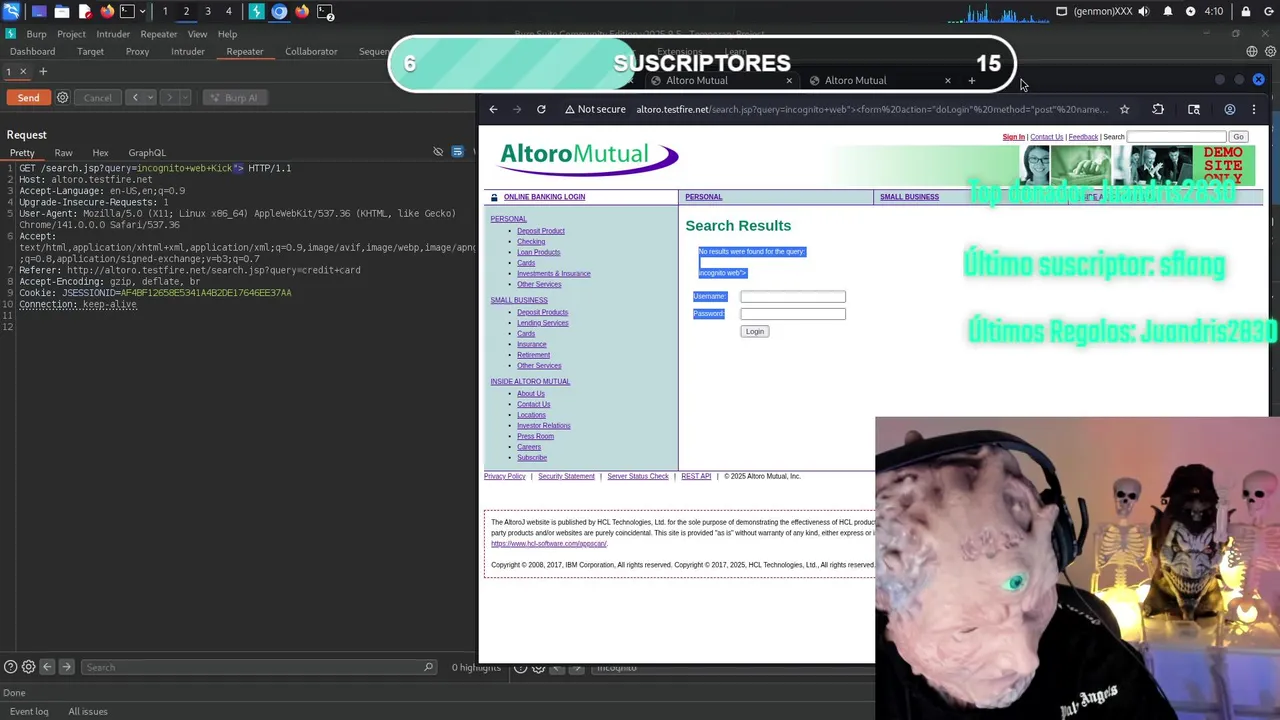The image size is (1280, 720).
Task: Open Repeater request settings gear icon
Action: (62, 98)
